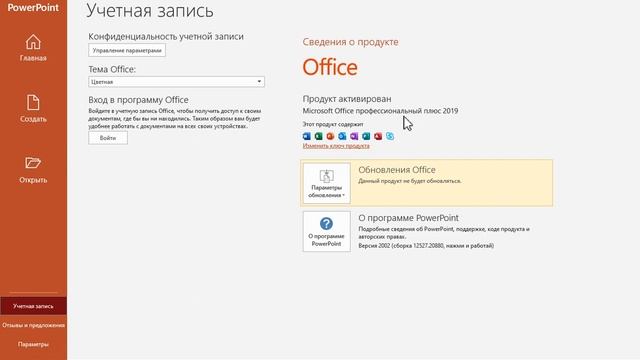Open the Создать new document page
Screen dimensions: 640x360
(x=33, y=109)
